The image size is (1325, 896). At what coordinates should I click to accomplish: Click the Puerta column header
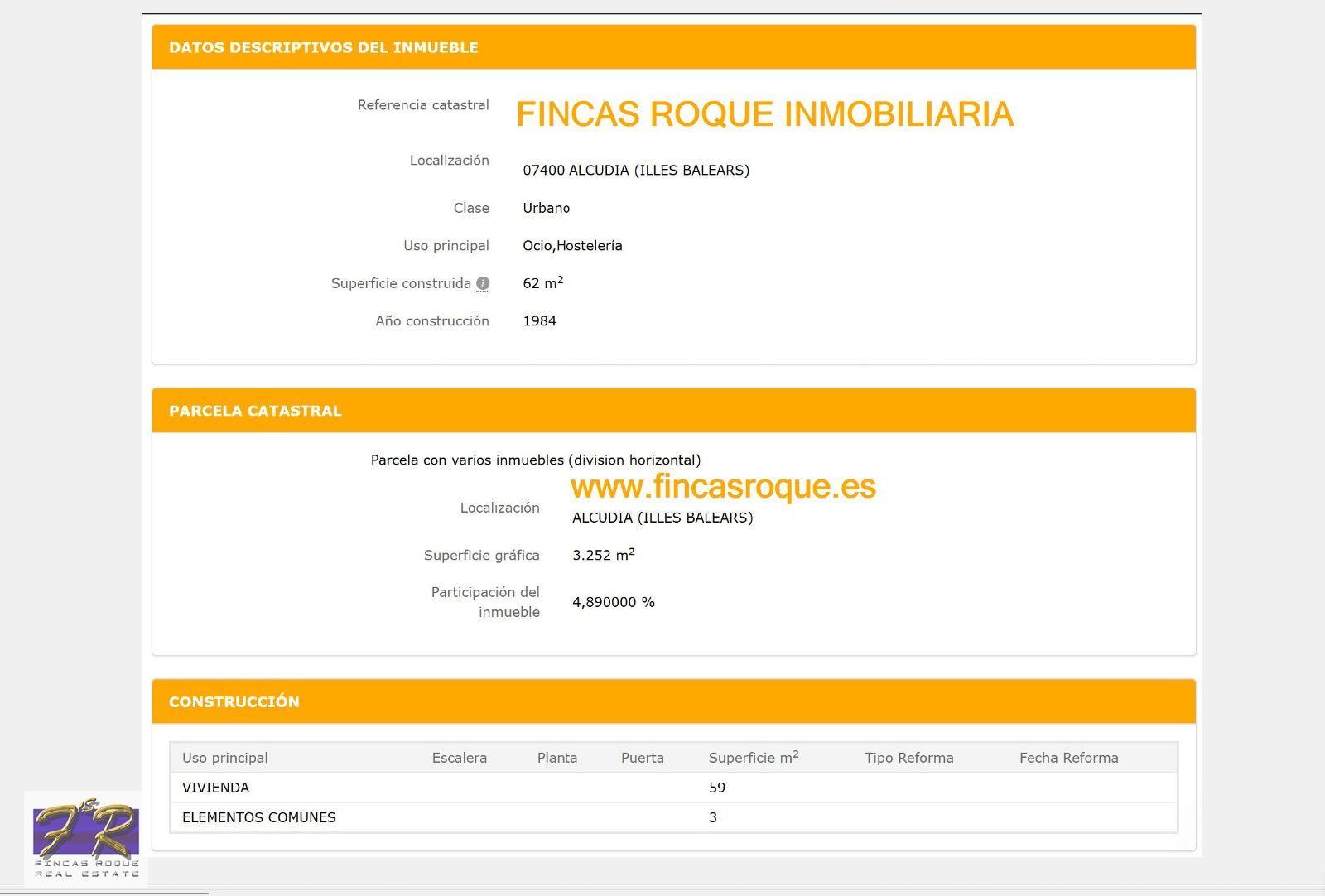point(642,758)
